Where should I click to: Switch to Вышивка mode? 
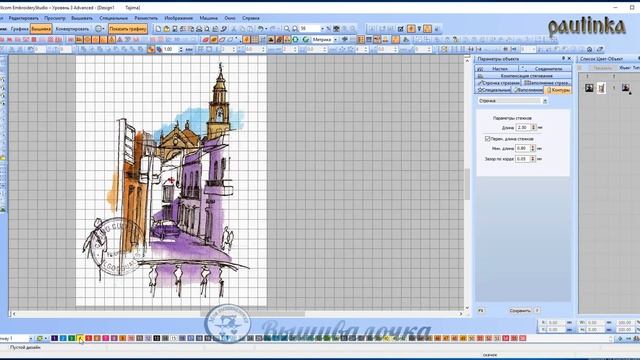[x=41, y=29]
